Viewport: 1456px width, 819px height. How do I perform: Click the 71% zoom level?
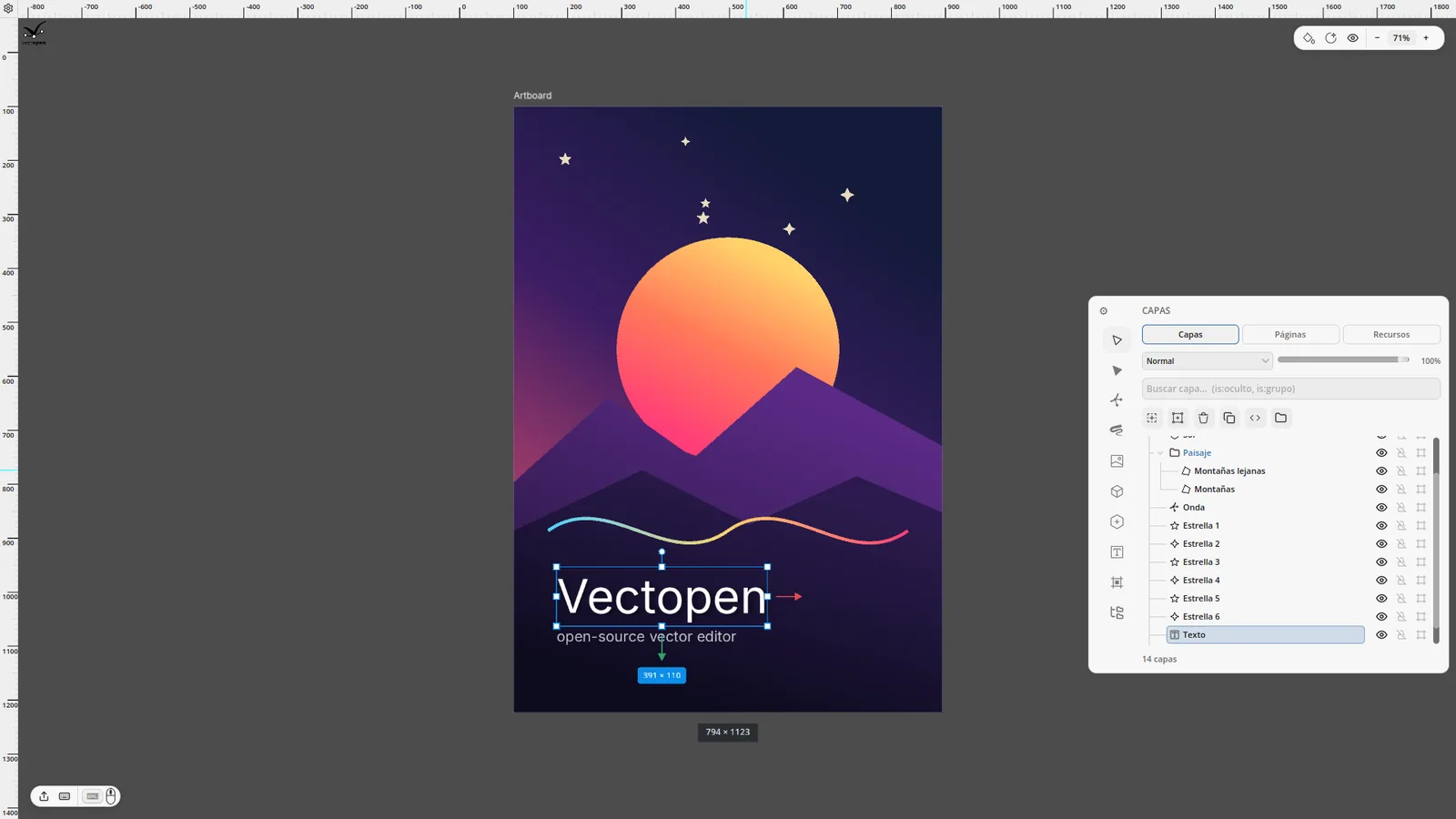pyautogui.click(x=1401, y=38)
